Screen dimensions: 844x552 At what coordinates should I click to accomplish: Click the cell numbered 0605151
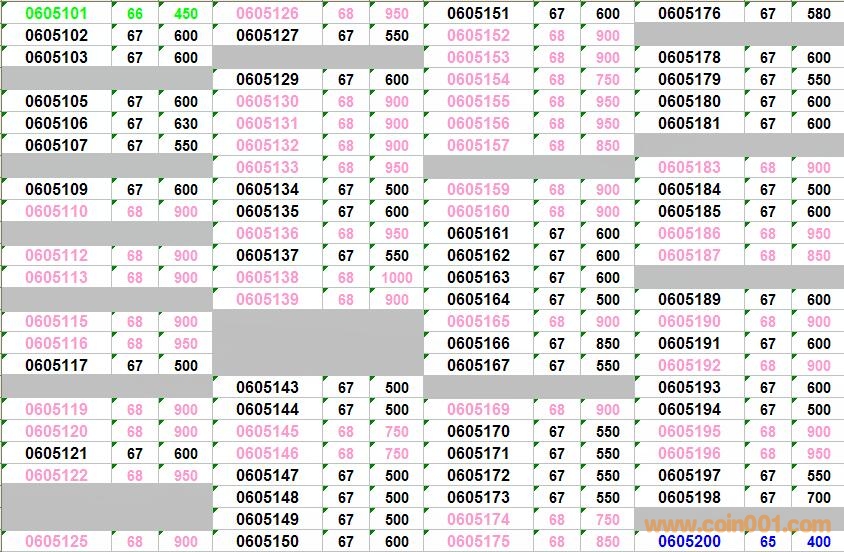478,14
